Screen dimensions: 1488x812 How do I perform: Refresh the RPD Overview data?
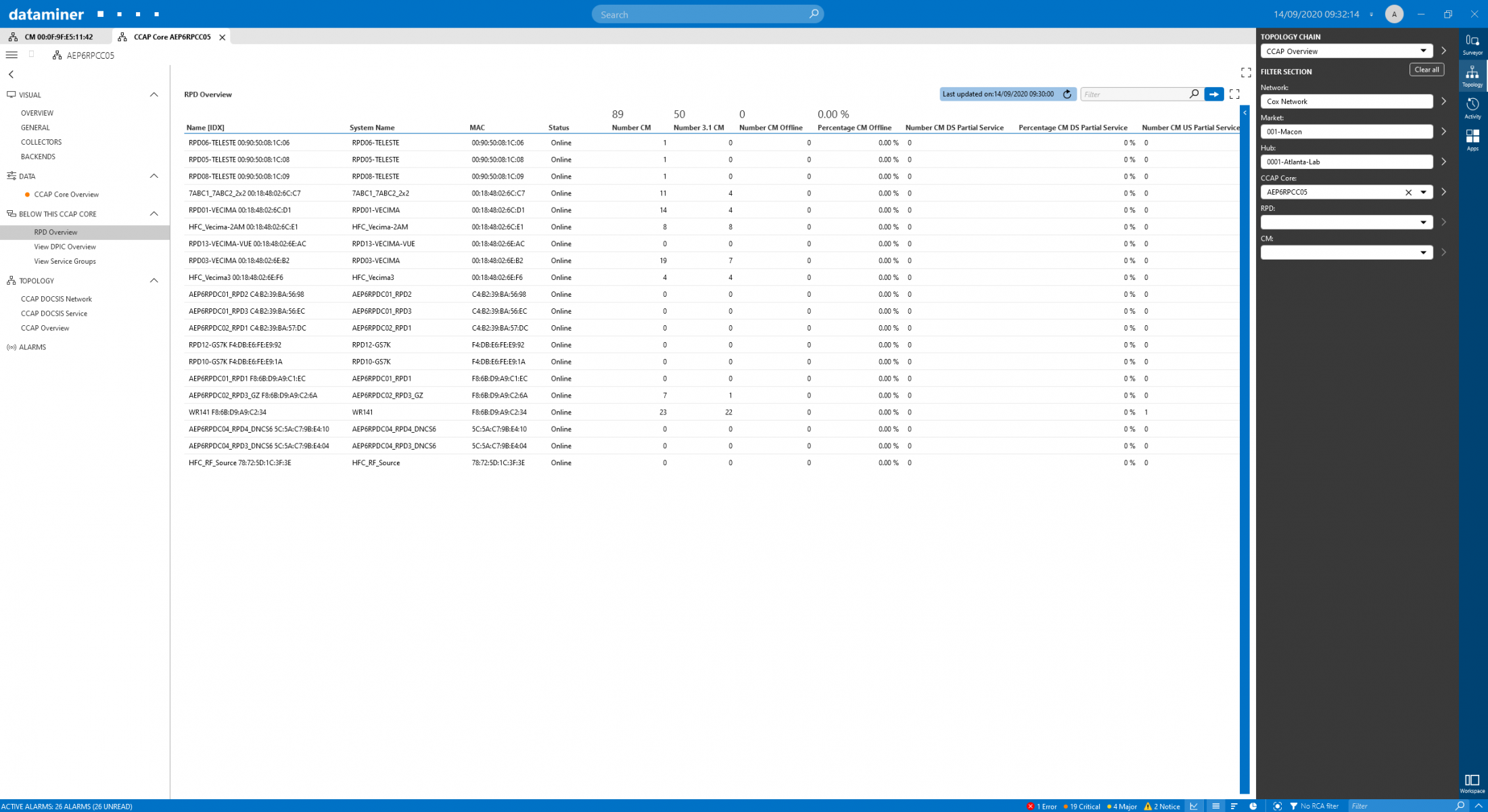tap(1067, 94)
